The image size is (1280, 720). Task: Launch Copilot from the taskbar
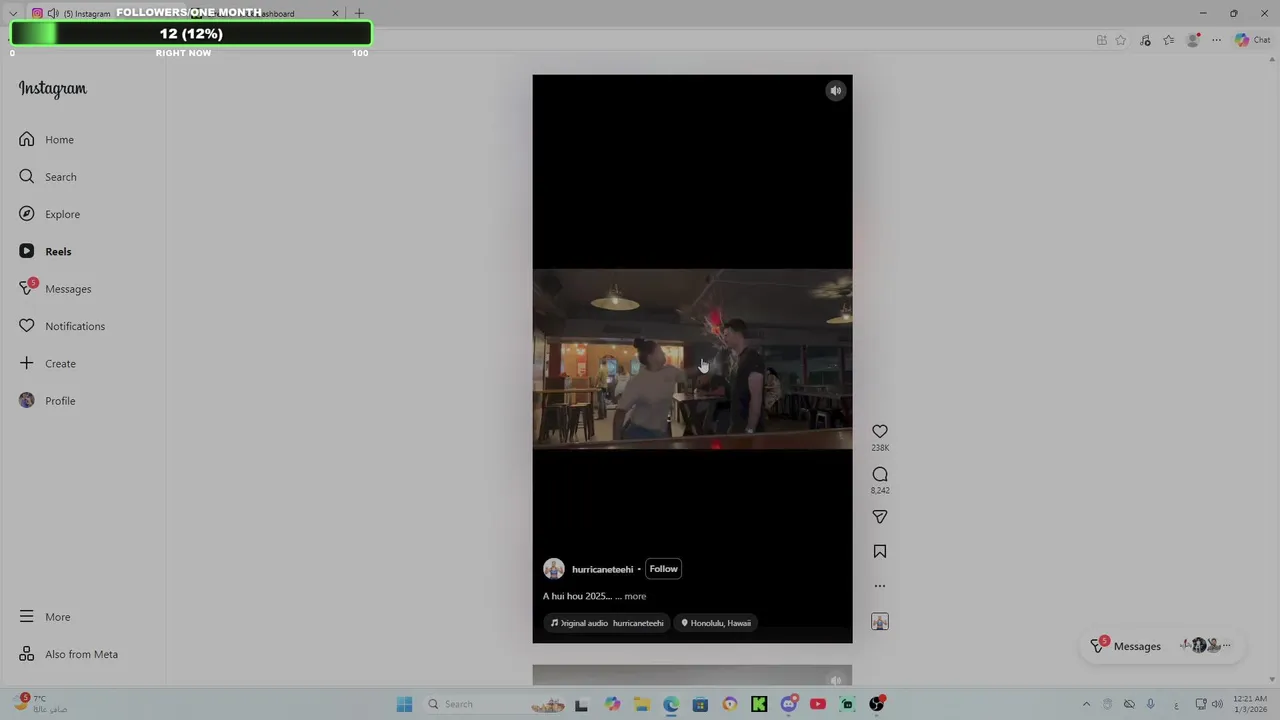coord(612,704)
